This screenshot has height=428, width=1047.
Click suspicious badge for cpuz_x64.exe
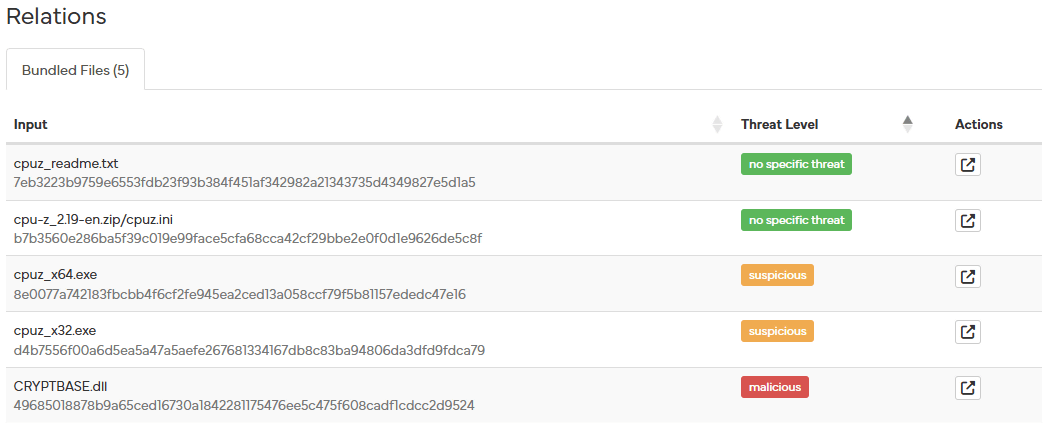[x=777, y=275]
